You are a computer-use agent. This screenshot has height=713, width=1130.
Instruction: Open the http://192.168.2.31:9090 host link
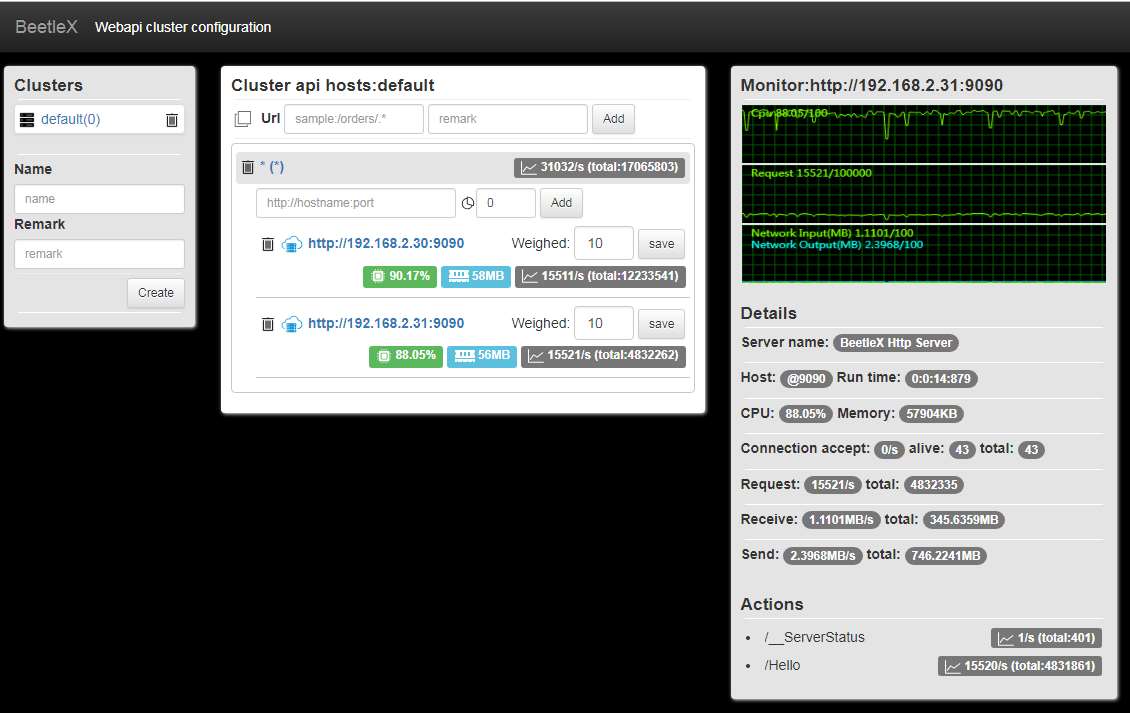coord(386,324)
